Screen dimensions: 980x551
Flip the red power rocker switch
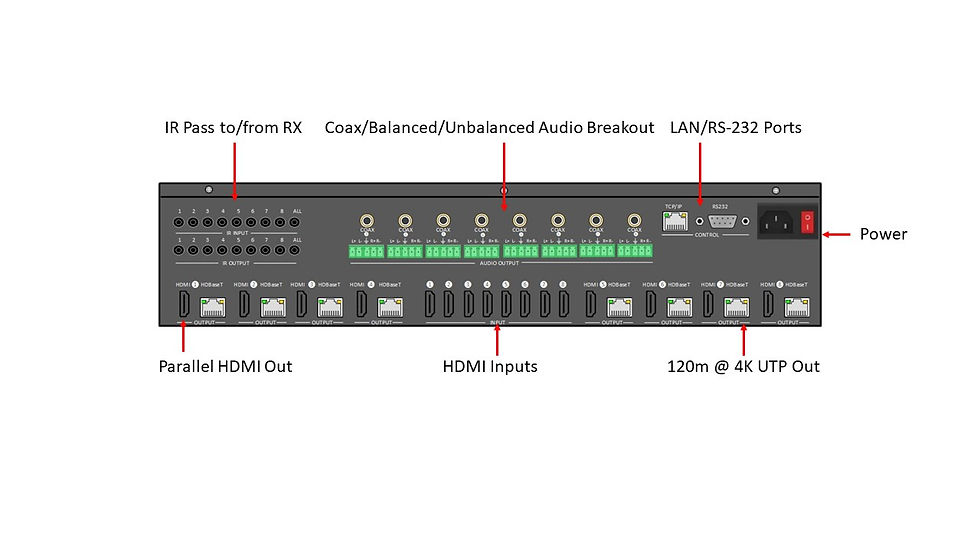pyautogui.click(x=807, y=222)
